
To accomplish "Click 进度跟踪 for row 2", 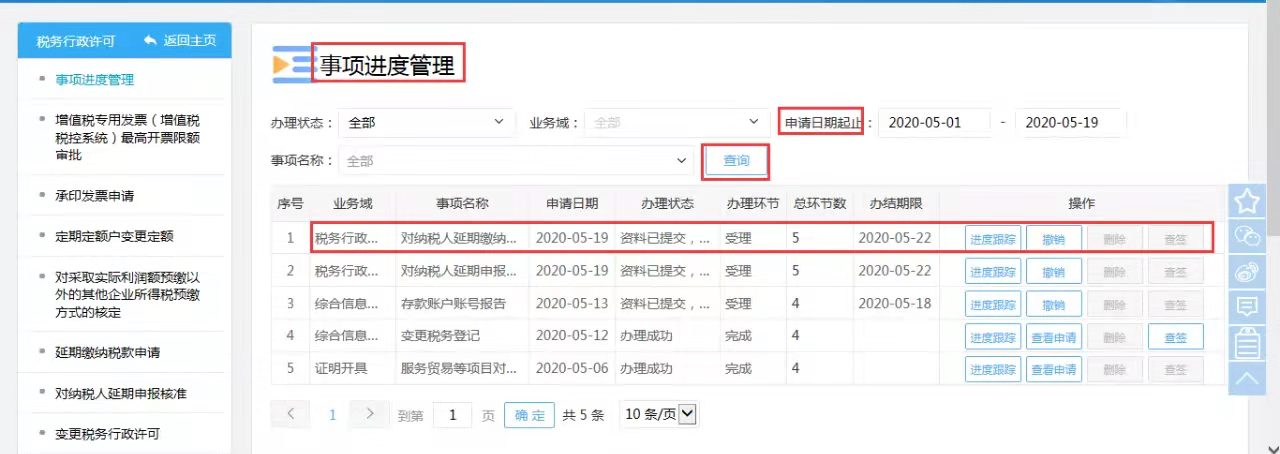I will click(993, 272).
